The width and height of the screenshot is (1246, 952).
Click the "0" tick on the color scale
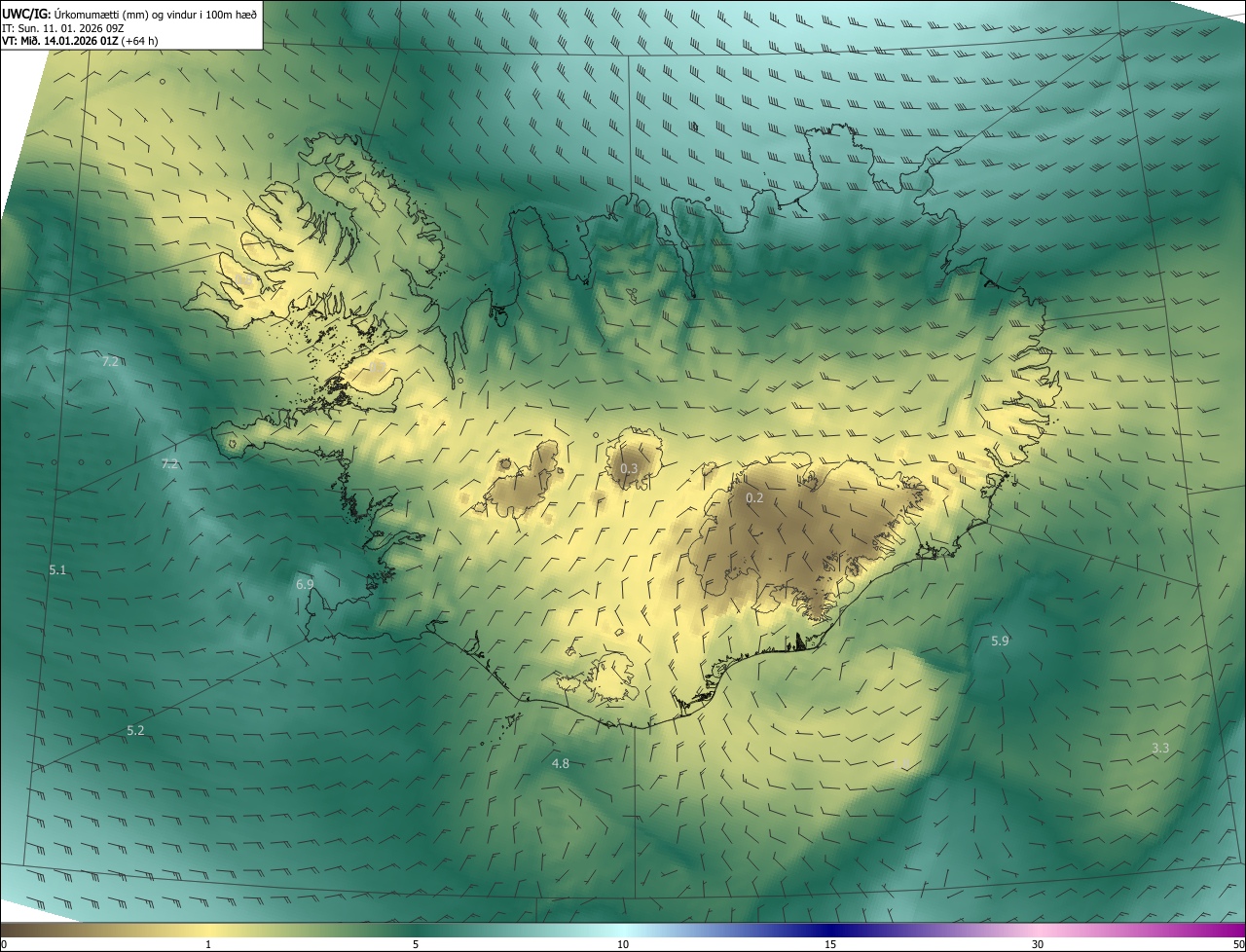(x=4, y=944)
